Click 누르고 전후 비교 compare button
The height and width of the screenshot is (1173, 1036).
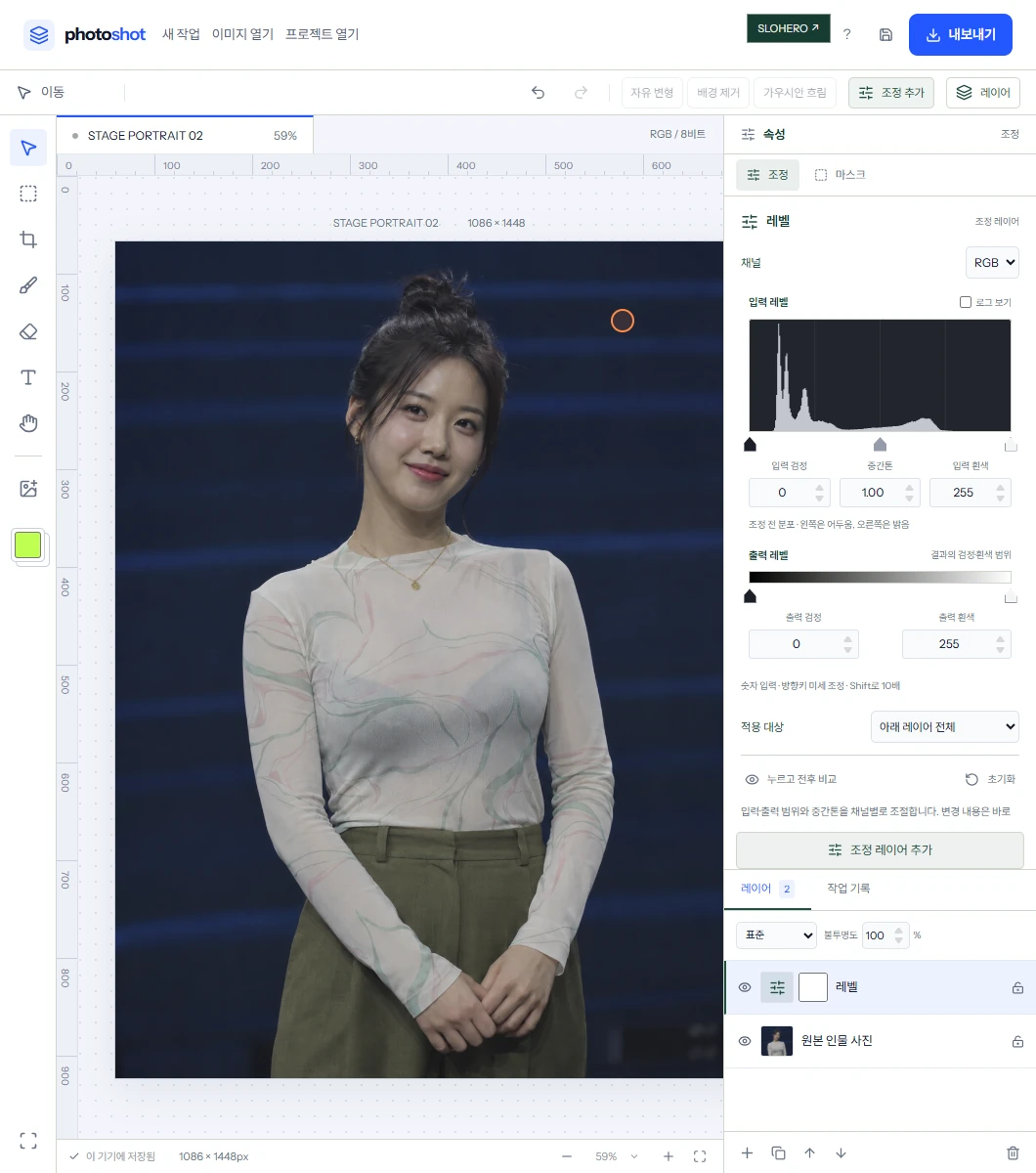pos(791,779)
